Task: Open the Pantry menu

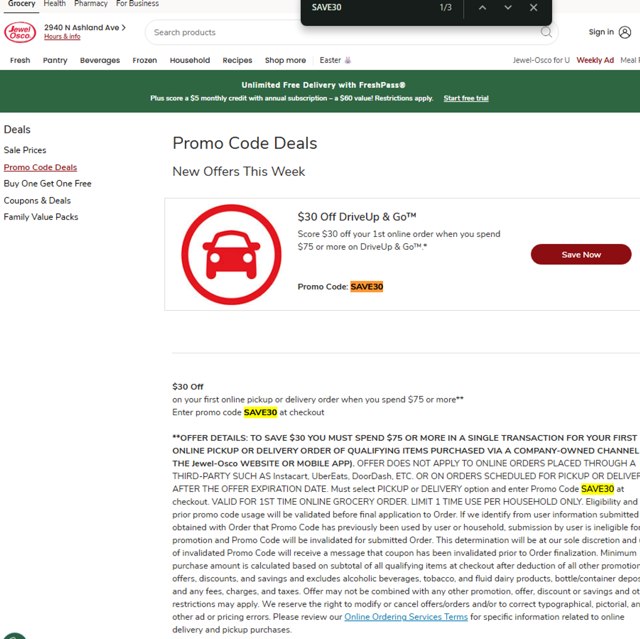Action: click(x=55, y=60)
